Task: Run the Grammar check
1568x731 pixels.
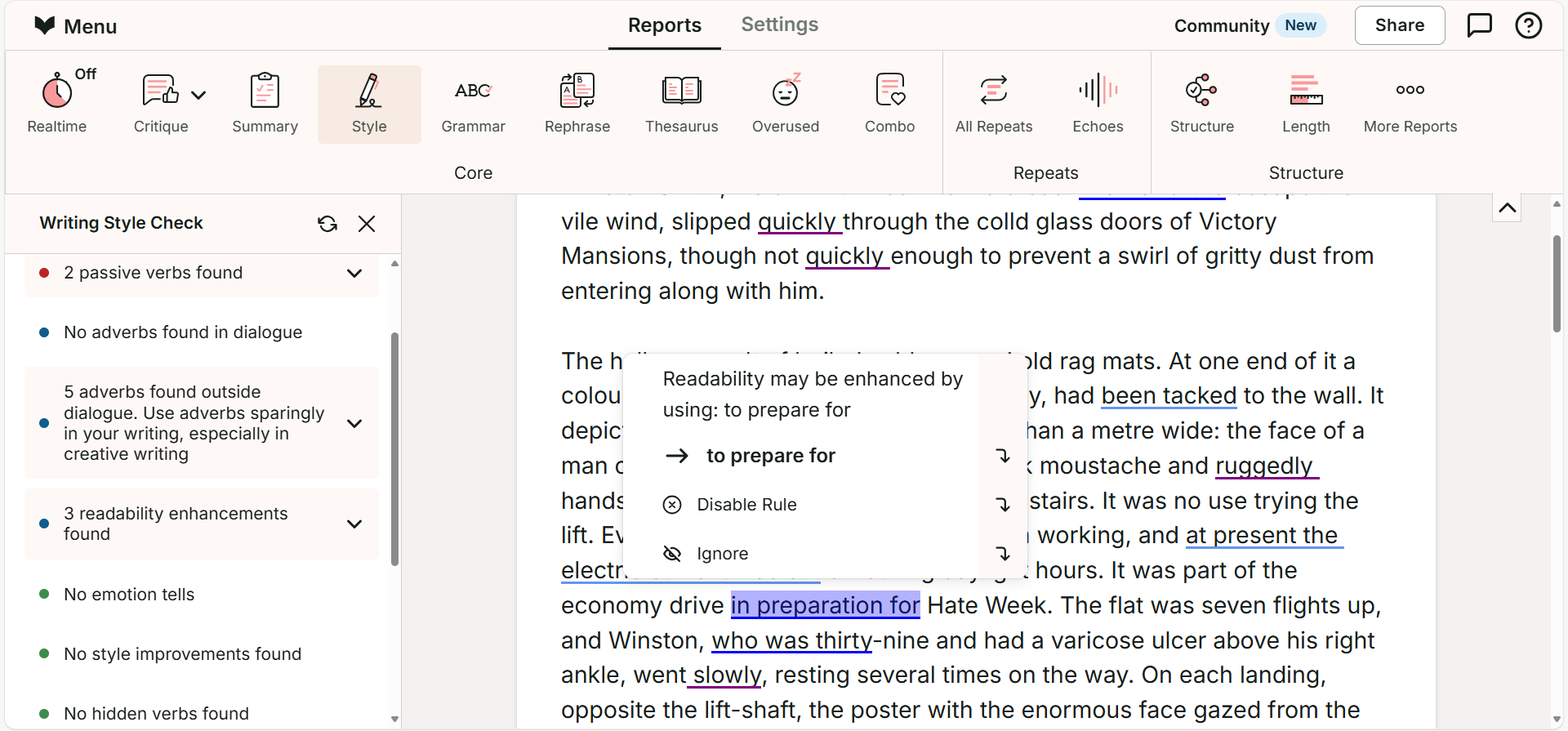Action: click(x=473, y=104)
